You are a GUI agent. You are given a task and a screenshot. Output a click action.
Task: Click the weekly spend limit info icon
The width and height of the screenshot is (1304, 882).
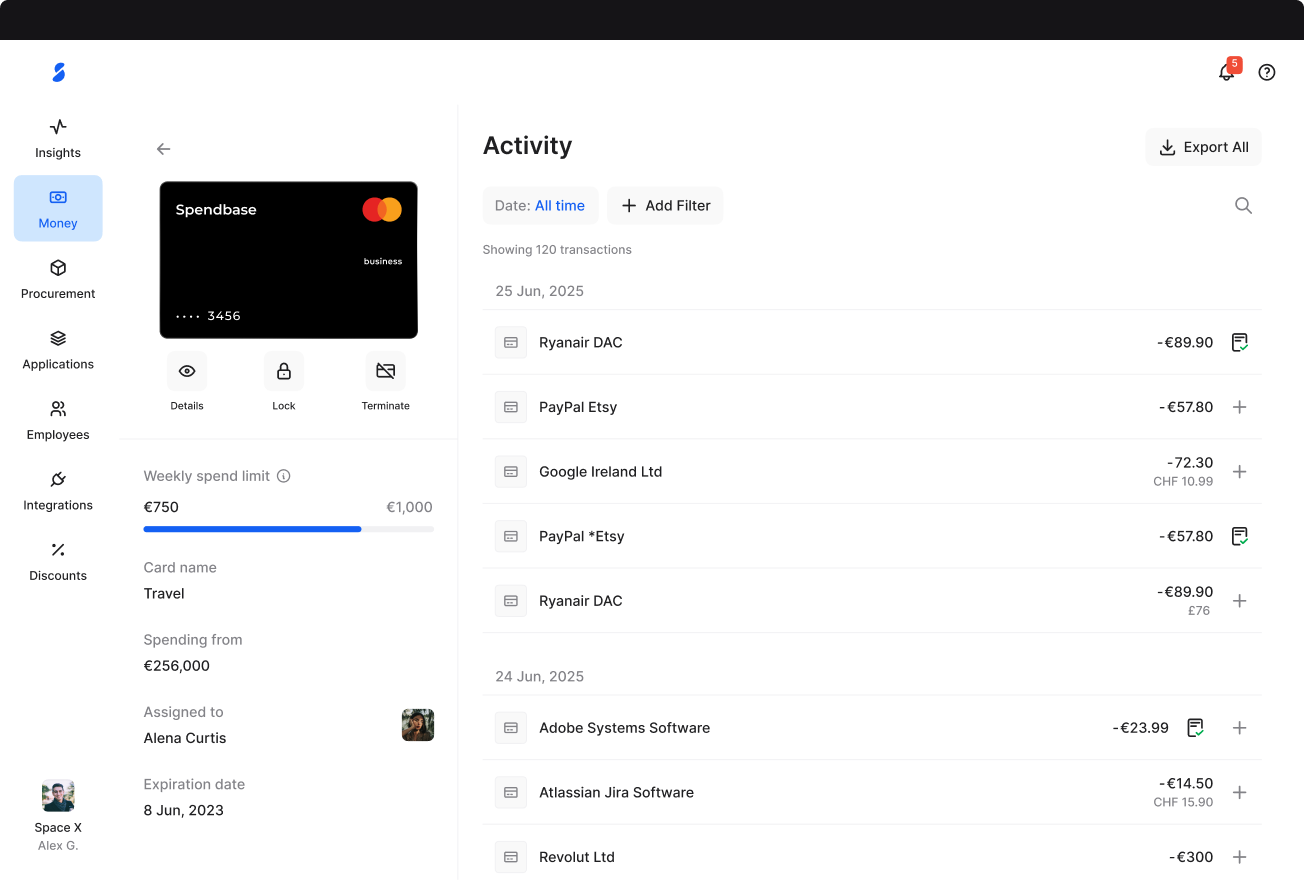[284, 476]
